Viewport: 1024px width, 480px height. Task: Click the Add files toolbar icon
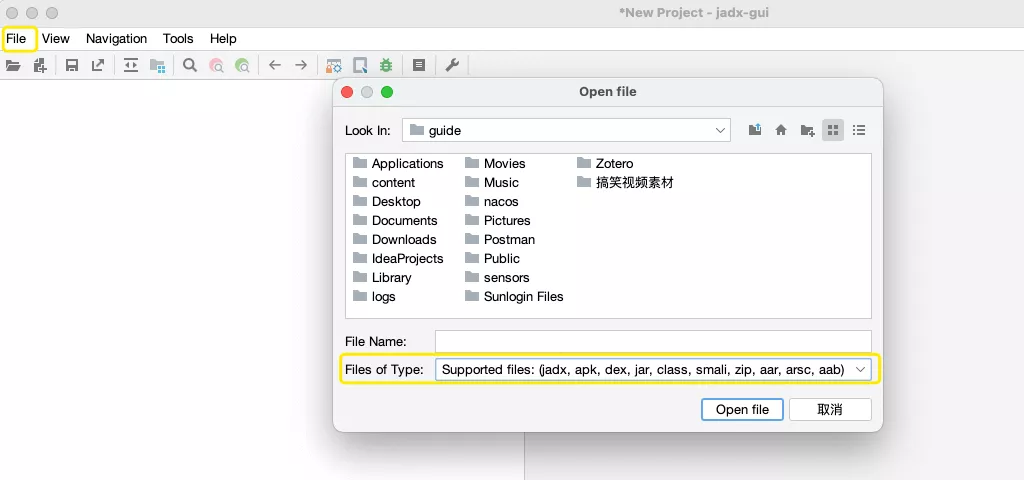coord(40,65)
